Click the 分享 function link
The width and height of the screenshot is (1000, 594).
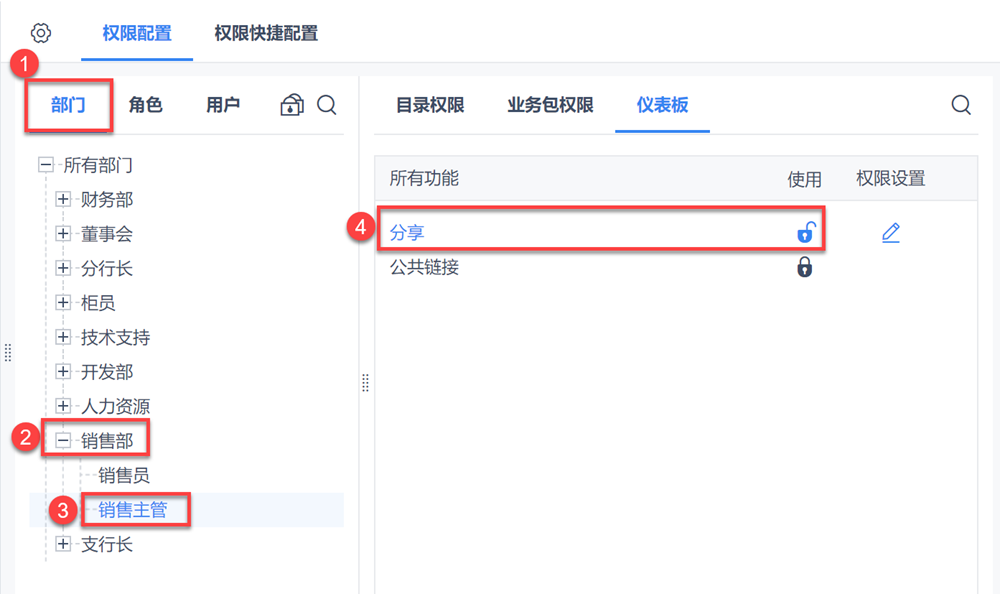tap(407, 233)
